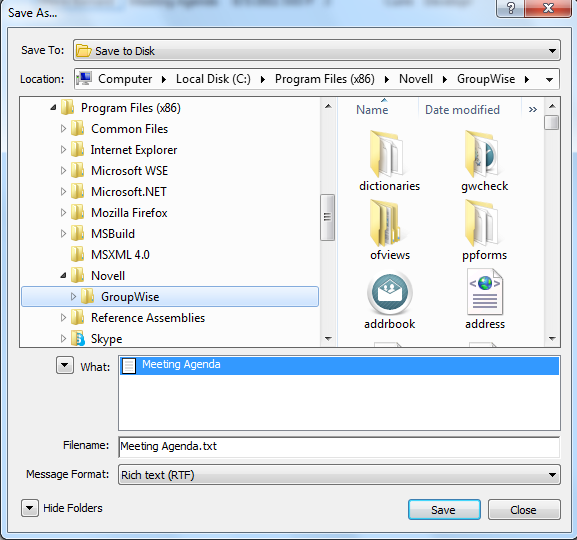Expand the Common Files tree node
Image resolution: width=577 pixels, height=540 pixels.
pyautogui.click(x=63, y=128)
